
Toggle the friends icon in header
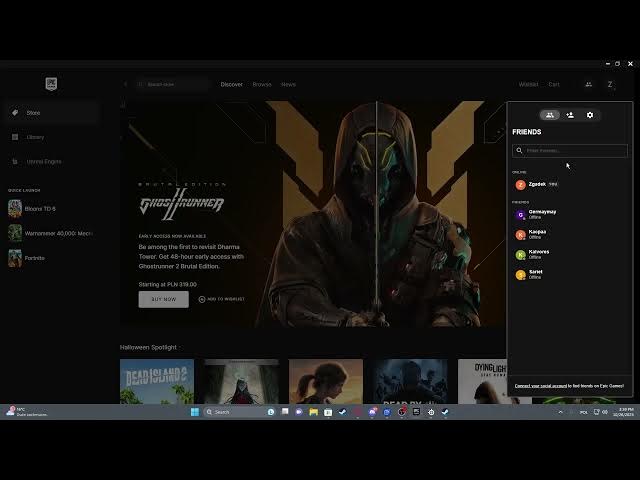[x=588, y=84]
